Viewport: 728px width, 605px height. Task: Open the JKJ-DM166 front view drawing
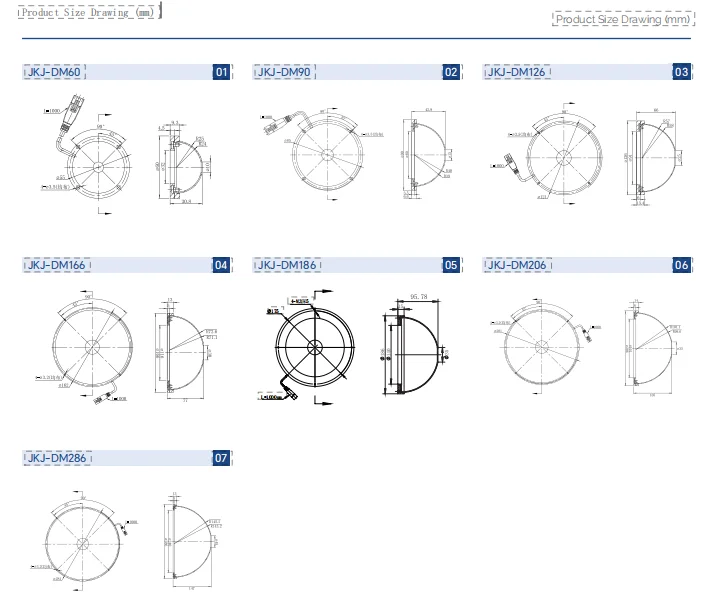[84, 348]
